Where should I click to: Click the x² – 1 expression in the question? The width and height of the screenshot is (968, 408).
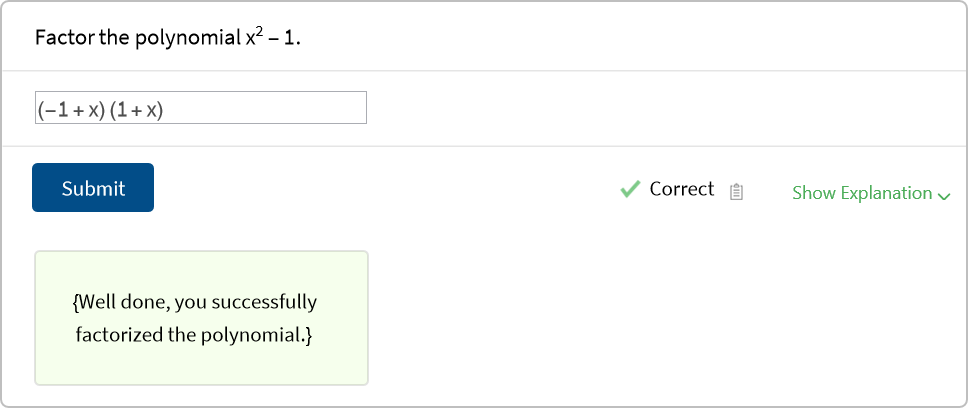272,39
